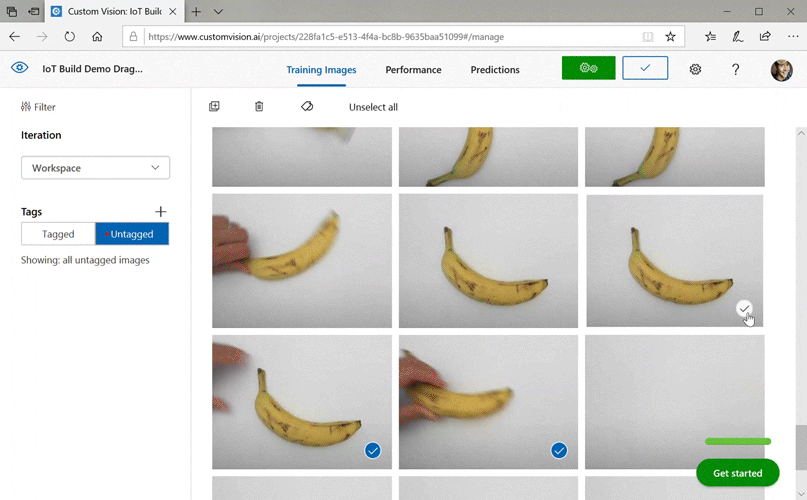
Task: Select the Custom Vision: IoT Build browser tab
Action: click(114, 11)
